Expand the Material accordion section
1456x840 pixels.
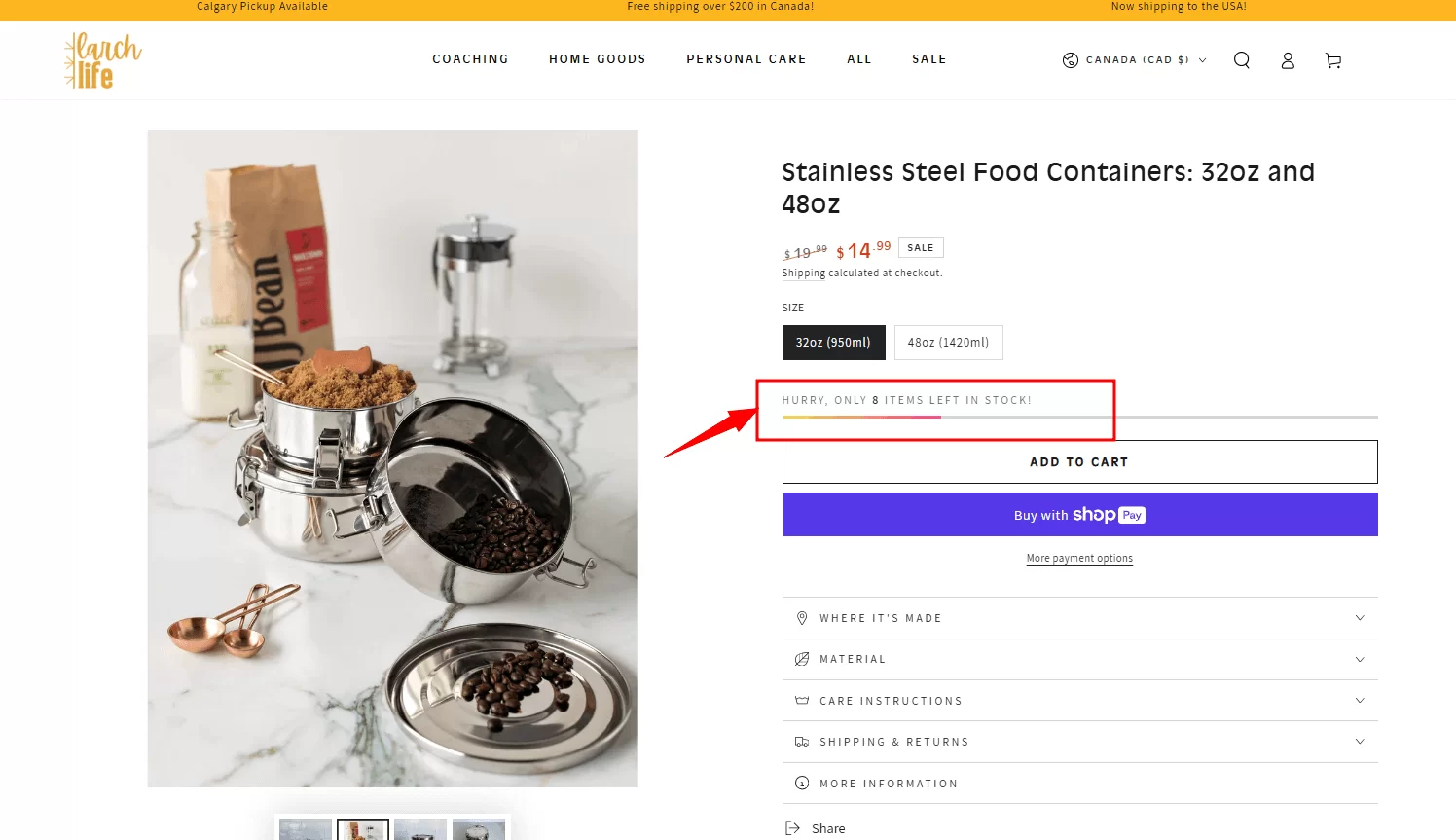(x=1079, y=659)
